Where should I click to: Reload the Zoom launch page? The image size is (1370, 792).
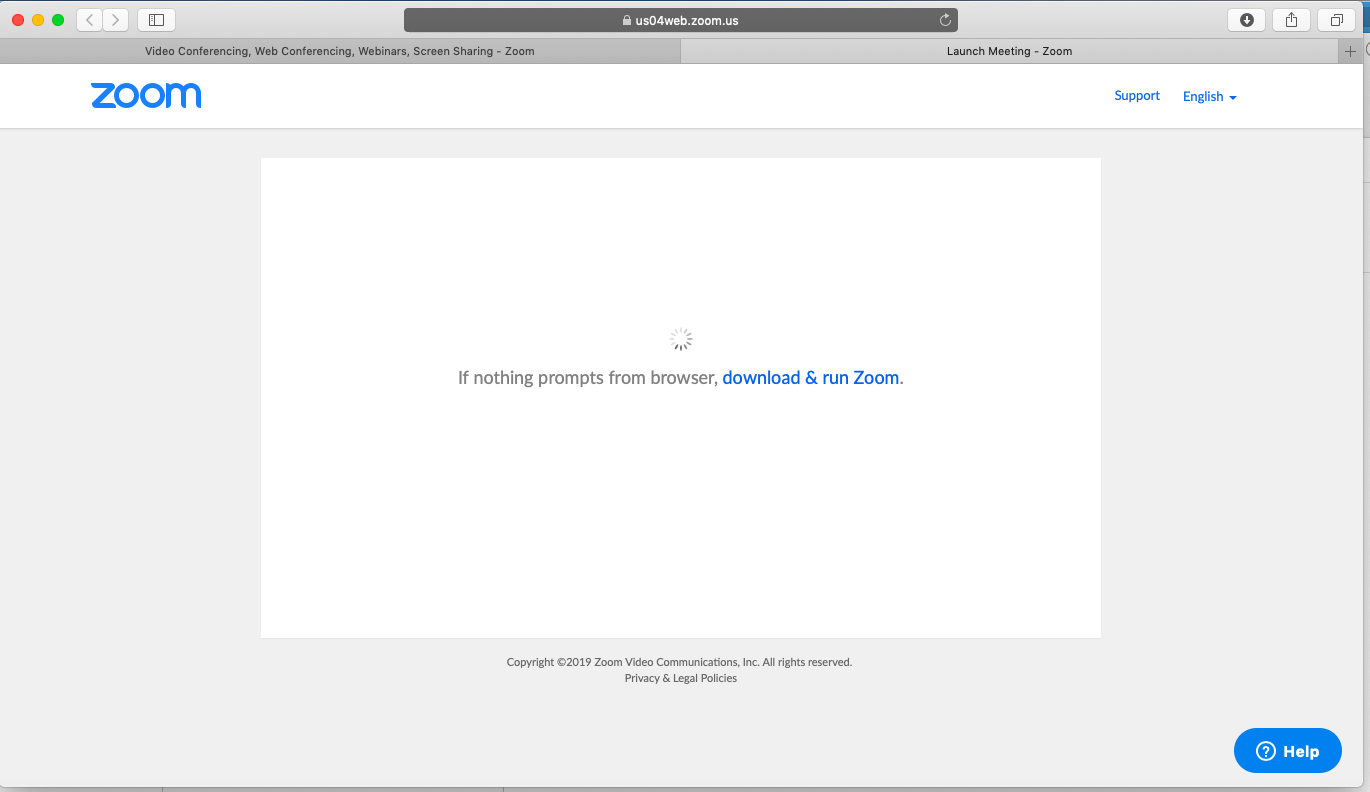click(x=945, y=20)
